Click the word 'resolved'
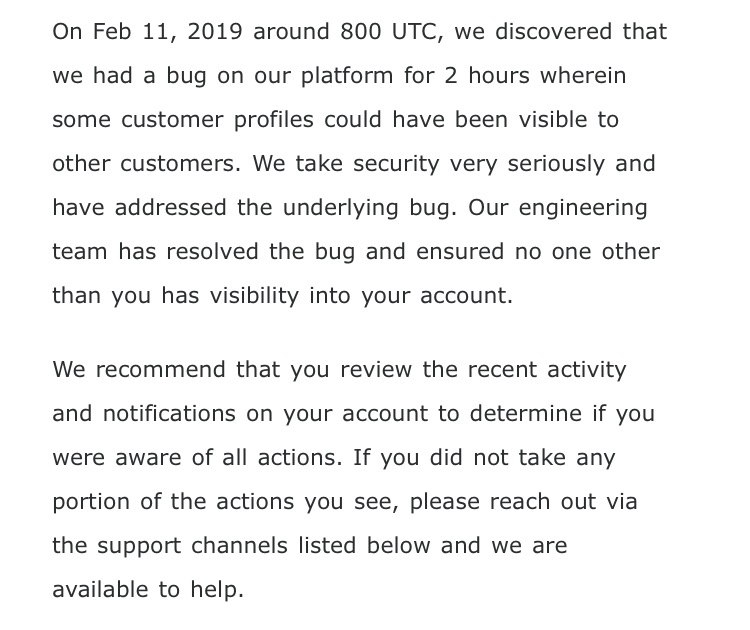Screen dimensions: 750x630 (212, 252)
